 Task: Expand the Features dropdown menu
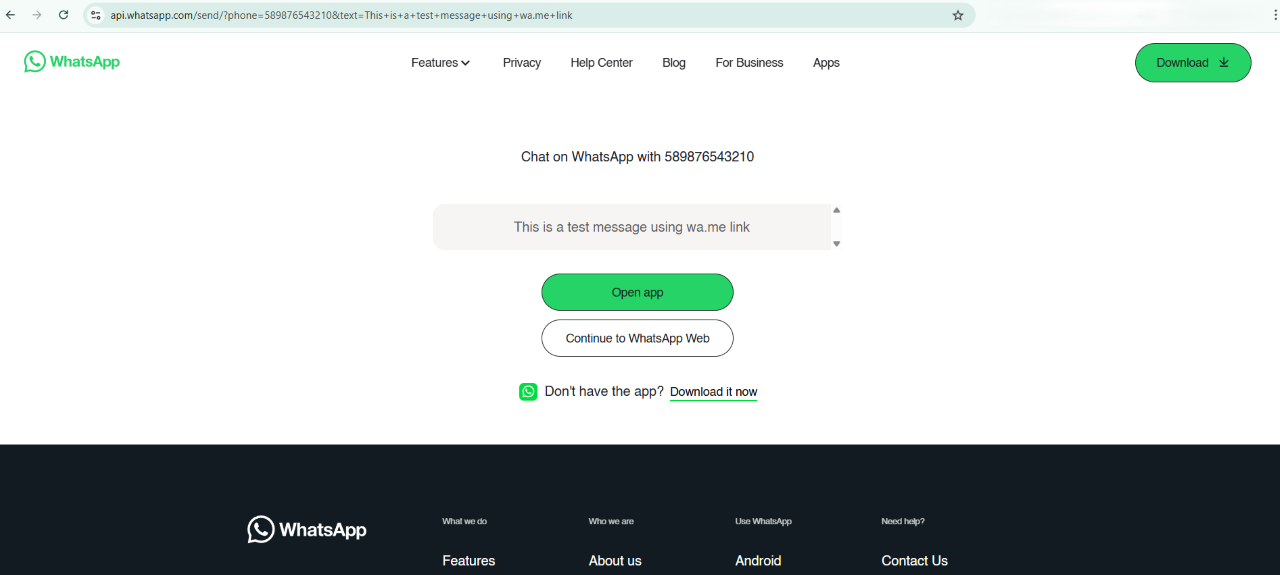(440, 62)
